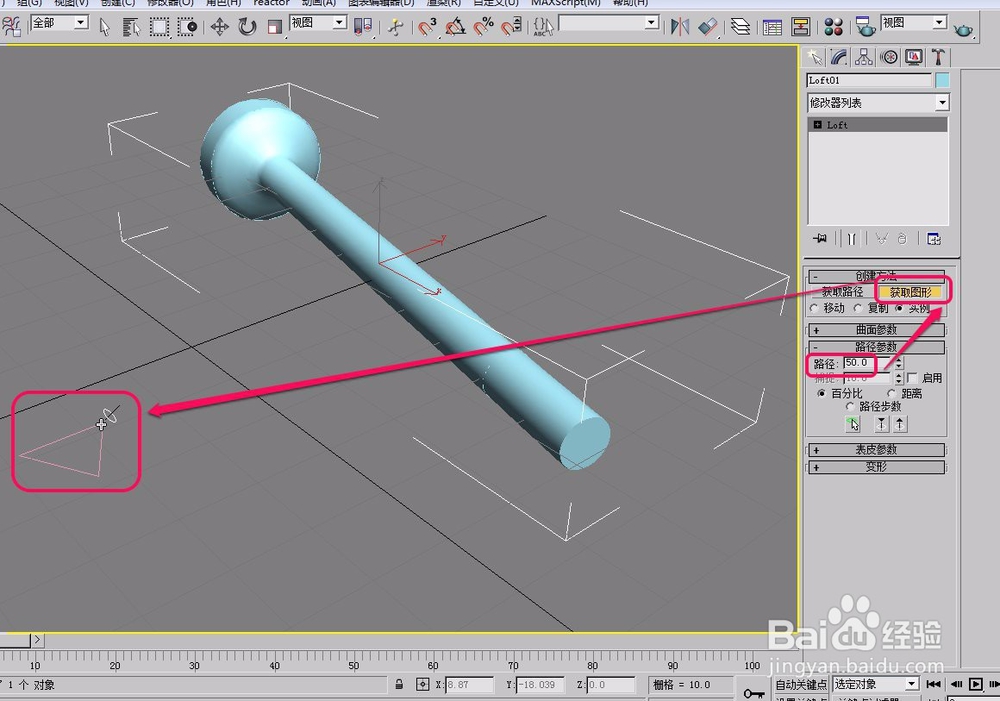
Task: Open the Material Editor spheres icon
Action: [x=833, y=27]
